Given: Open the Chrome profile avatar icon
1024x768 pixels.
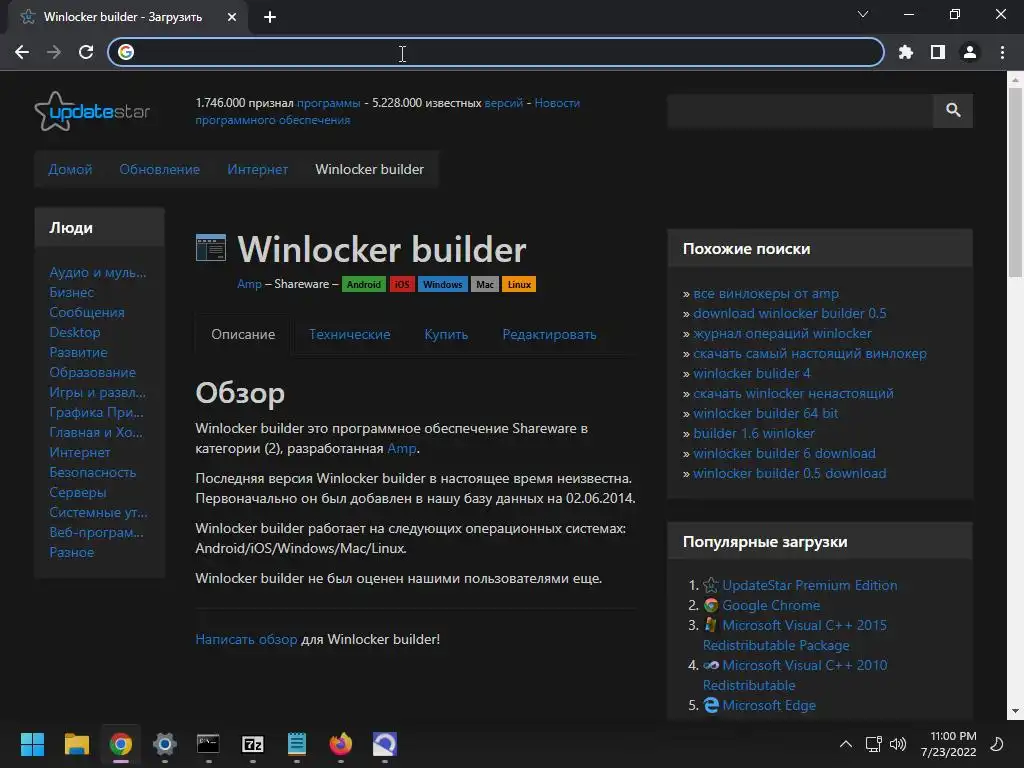Looking at the screenshot, I should [x=970, y=52].
